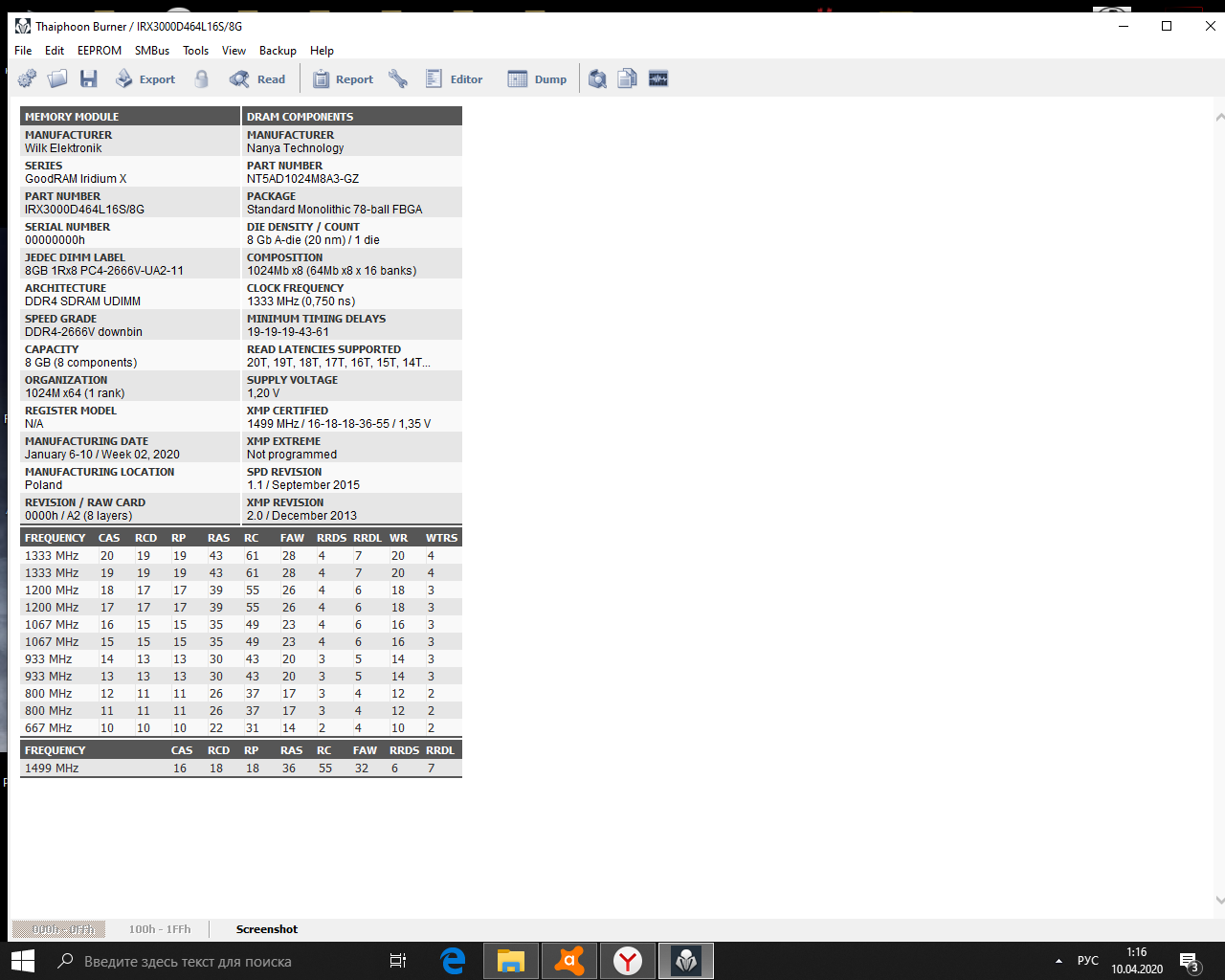
Task: Open the taskbar clock and date
Action: pos(1137,961)
